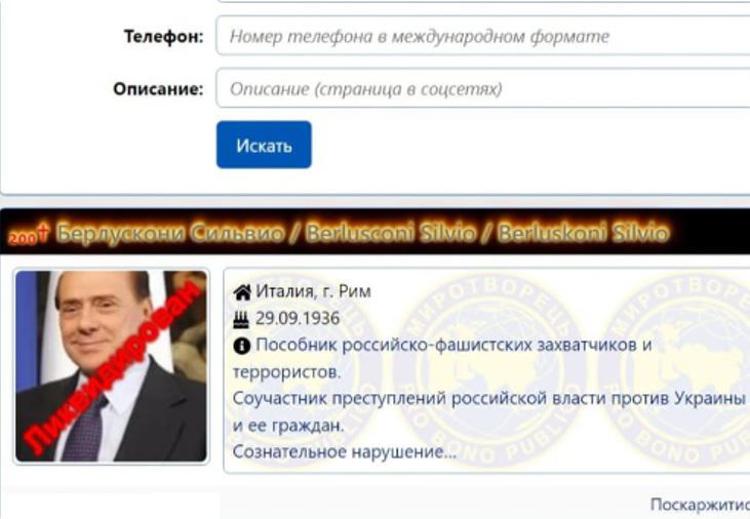Click the birthday cake icon by date

242,319
